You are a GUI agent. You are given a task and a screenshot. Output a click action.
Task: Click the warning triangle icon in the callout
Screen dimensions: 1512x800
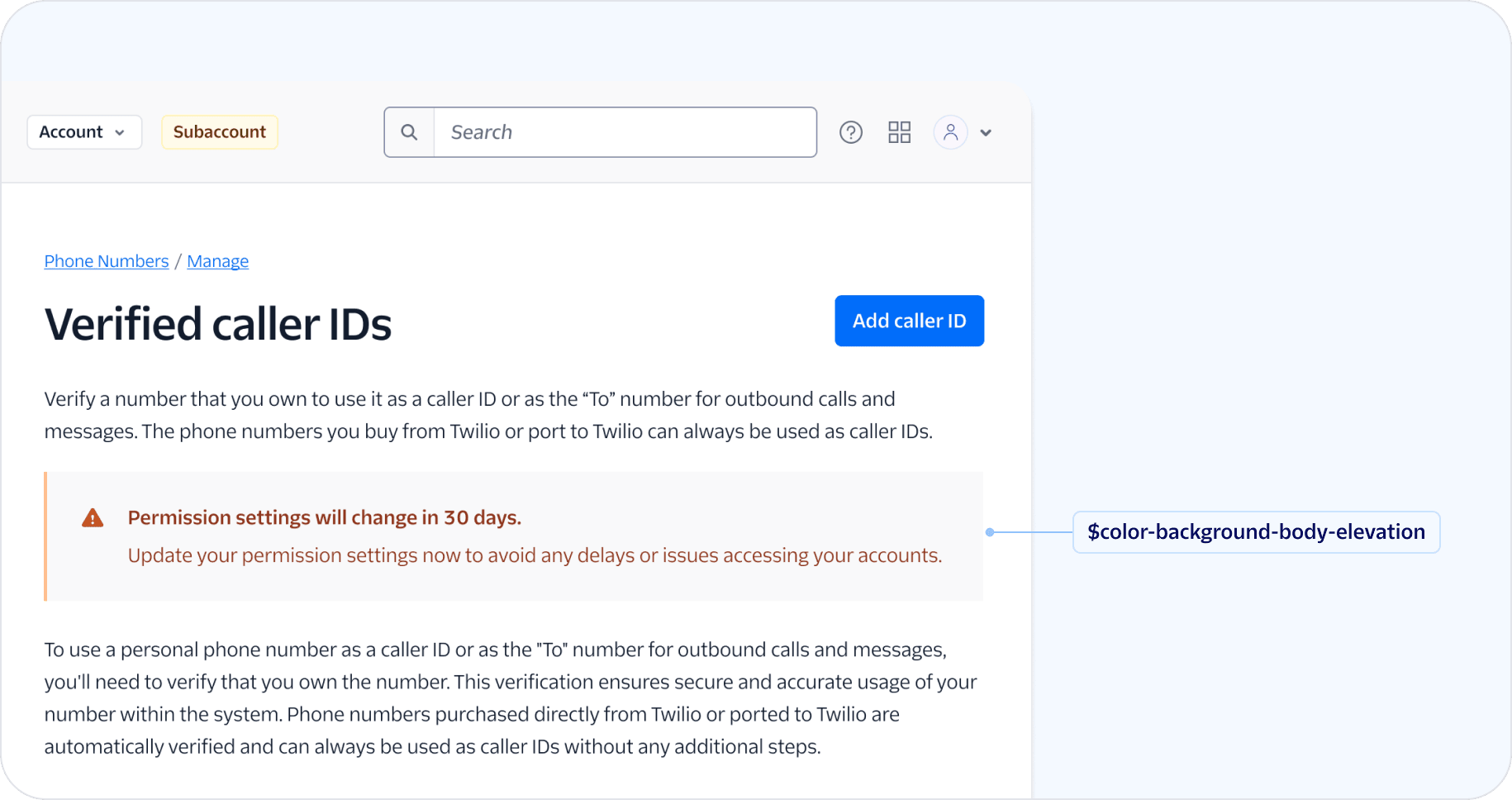tap(93, 518)
